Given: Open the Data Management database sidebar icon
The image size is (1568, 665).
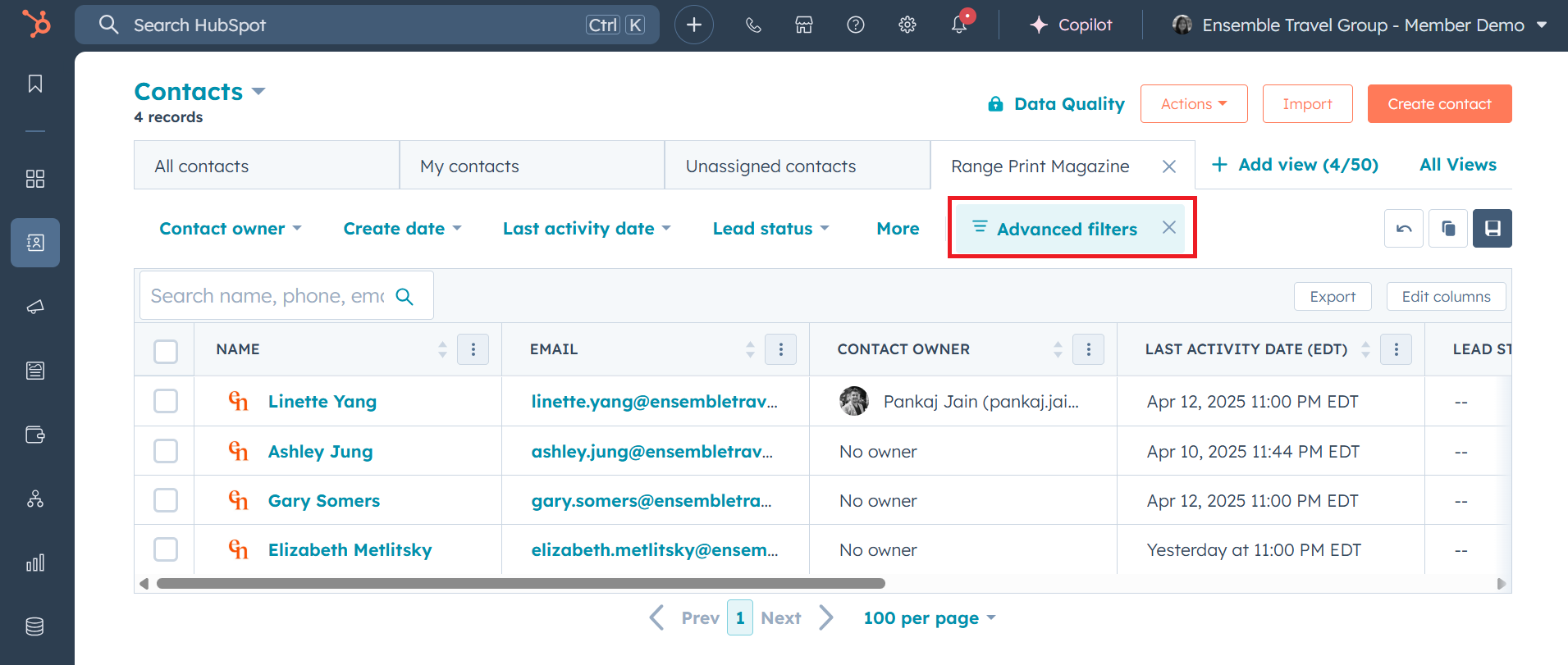Looking at the screenshot, I should click(x=35, y=626).
